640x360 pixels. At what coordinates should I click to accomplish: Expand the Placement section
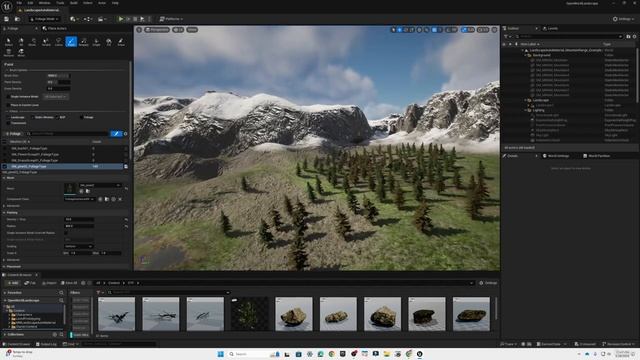pyautogui.click(x=4, y=267)
